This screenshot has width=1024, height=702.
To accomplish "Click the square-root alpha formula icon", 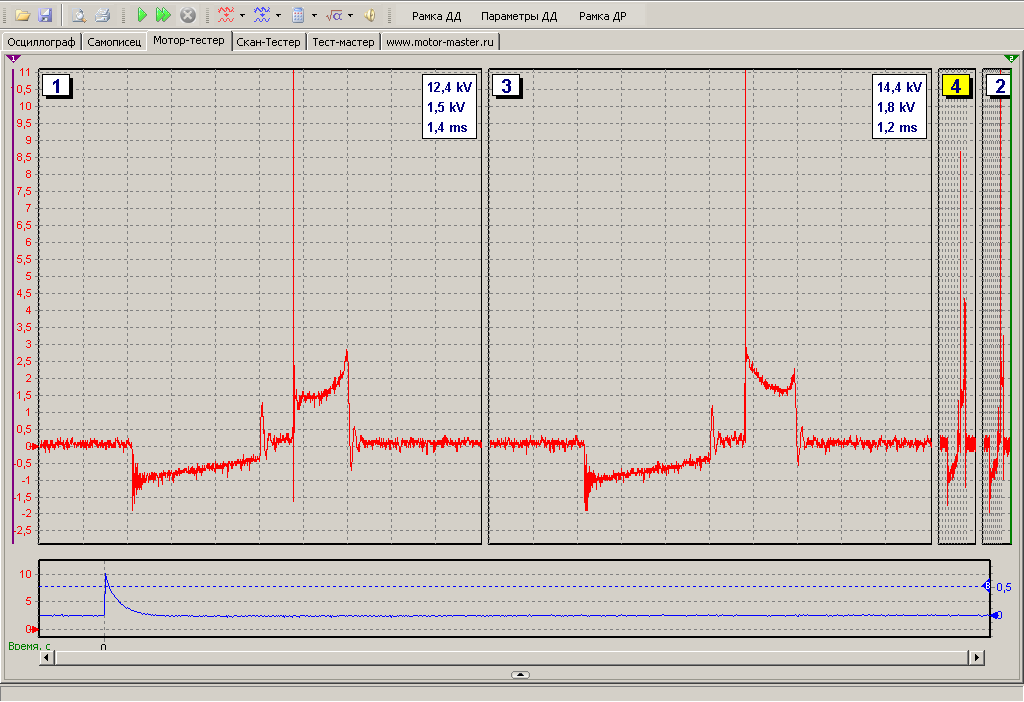I will [334, 15].
